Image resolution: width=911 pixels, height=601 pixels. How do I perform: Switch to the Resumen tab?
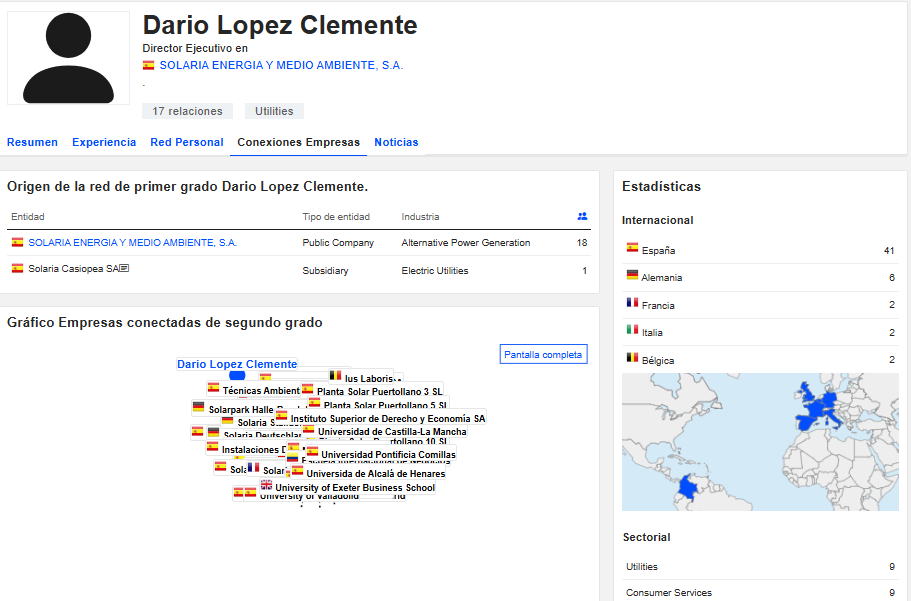click(33, 142)
